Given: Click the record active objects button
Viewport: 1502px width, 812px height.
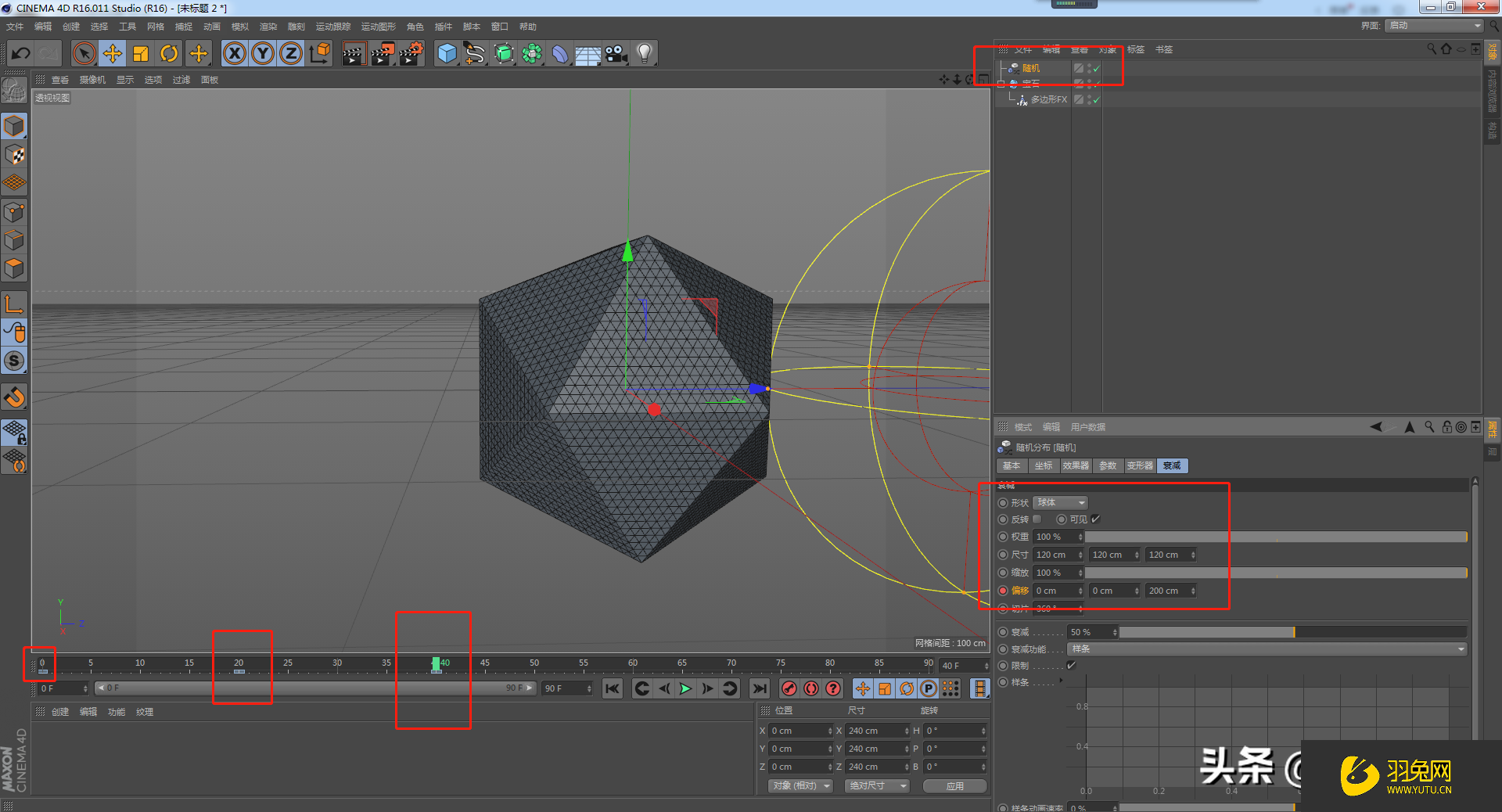Looking at the screenshot, I should (789, 688).
